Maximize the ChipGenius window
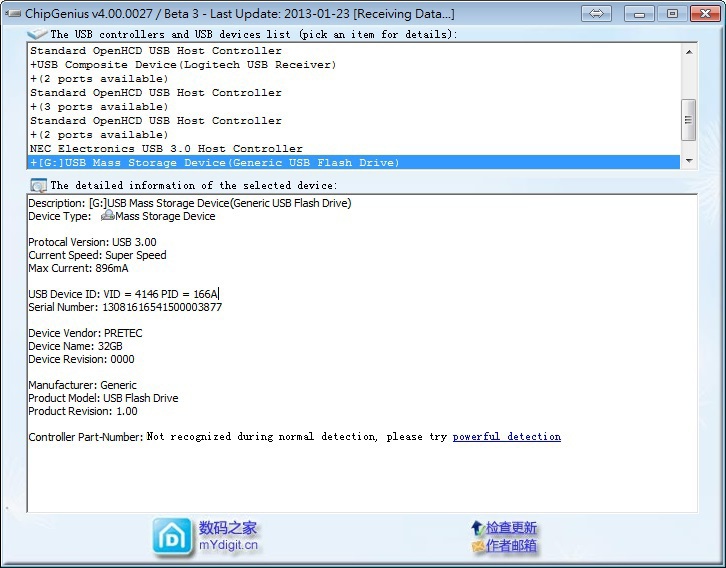The width and height of the screenshot is (726, 568). click(x=672, y=14)
